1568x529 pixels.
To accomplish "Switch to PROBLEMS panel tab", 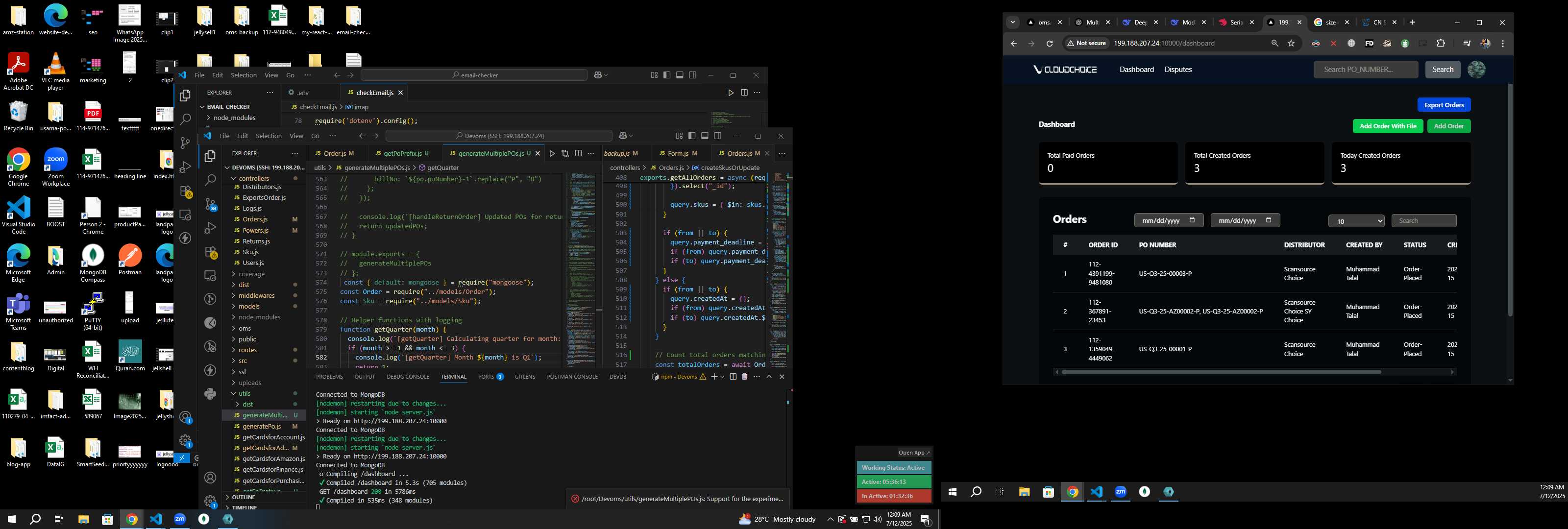I will pyautogui.click(x=330, y=377).
